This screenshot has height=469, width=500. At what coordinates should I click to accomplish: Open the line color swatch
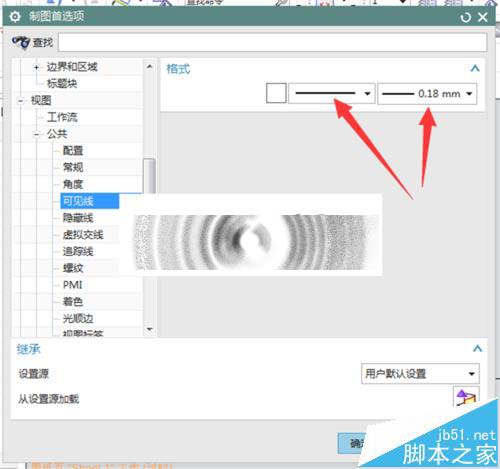point(276,93)
